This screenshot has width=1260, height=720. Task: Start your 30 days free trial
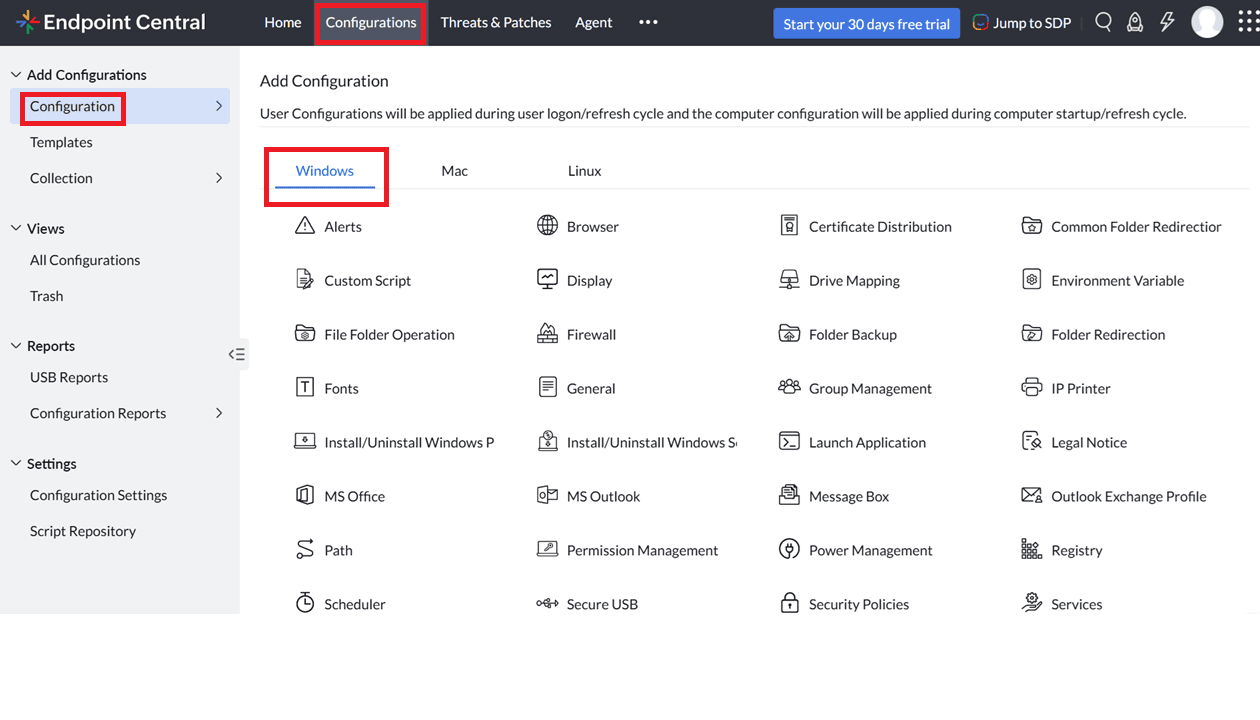pyautogui.click(x=867, y=24)
